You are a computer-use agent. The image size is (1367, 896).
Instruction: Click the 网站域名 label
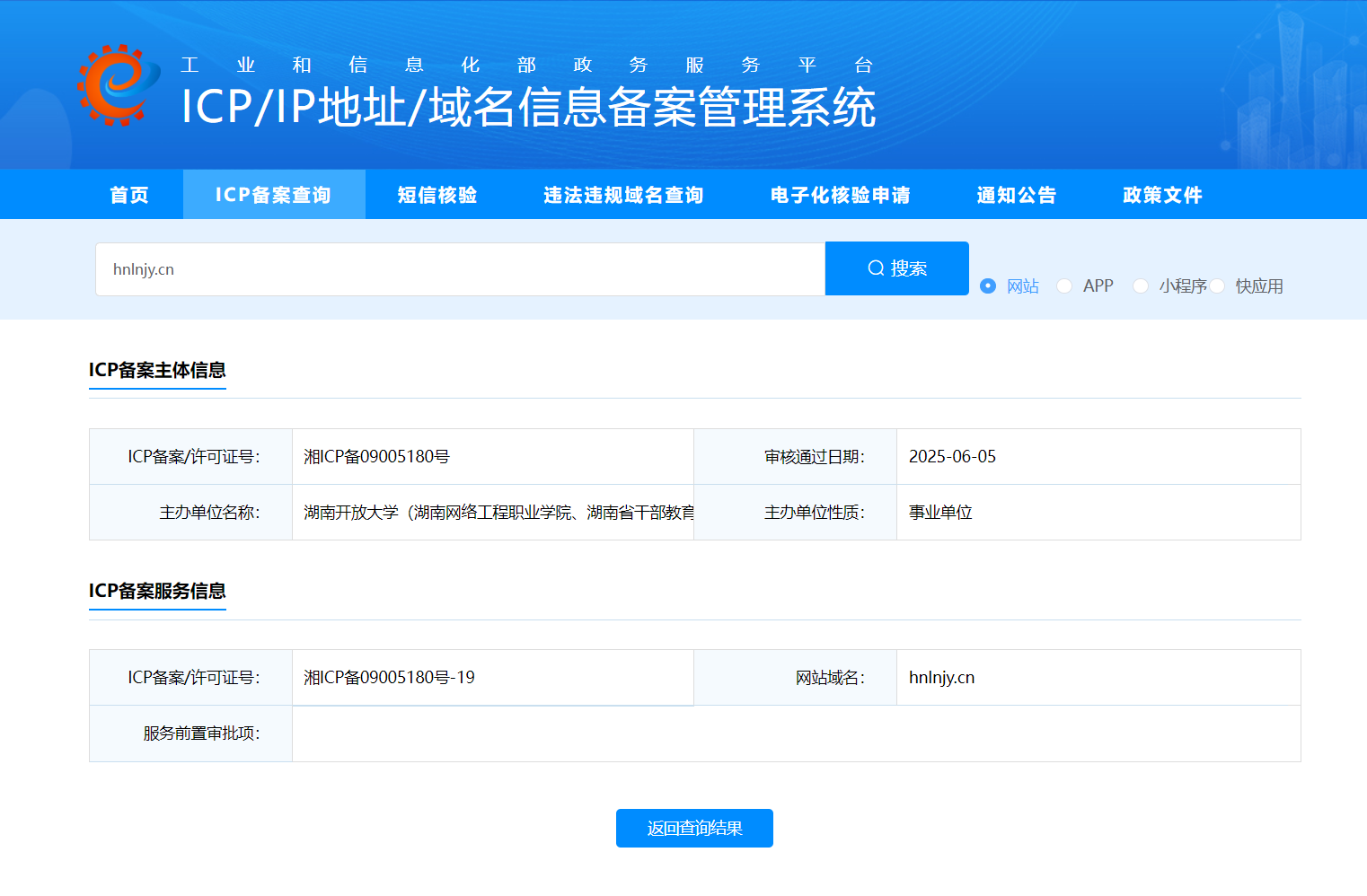click(831, 678)
